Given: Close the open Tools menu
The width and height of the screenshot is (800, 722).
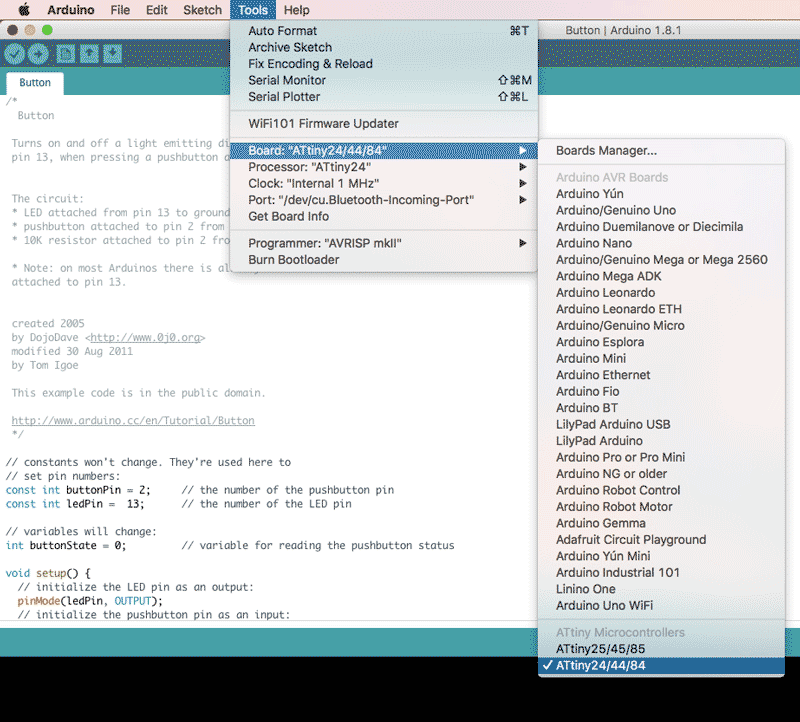Looking at the screenshot, I should pyautogui.click(x=253, y=10).
